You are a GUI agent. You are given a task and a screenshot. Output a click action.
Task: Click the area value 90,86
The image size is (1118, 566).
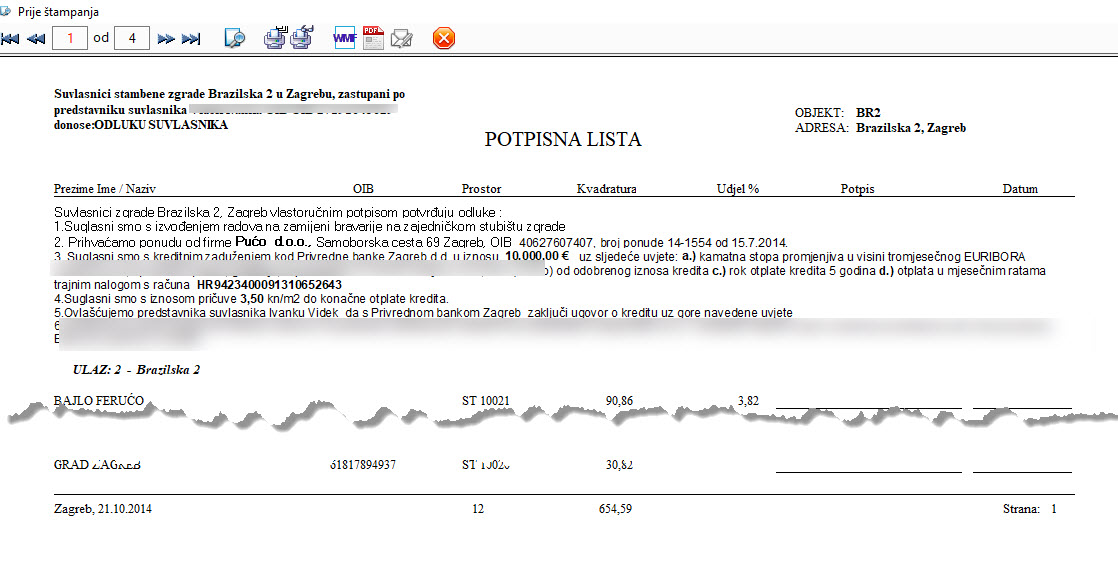[620, 401]
